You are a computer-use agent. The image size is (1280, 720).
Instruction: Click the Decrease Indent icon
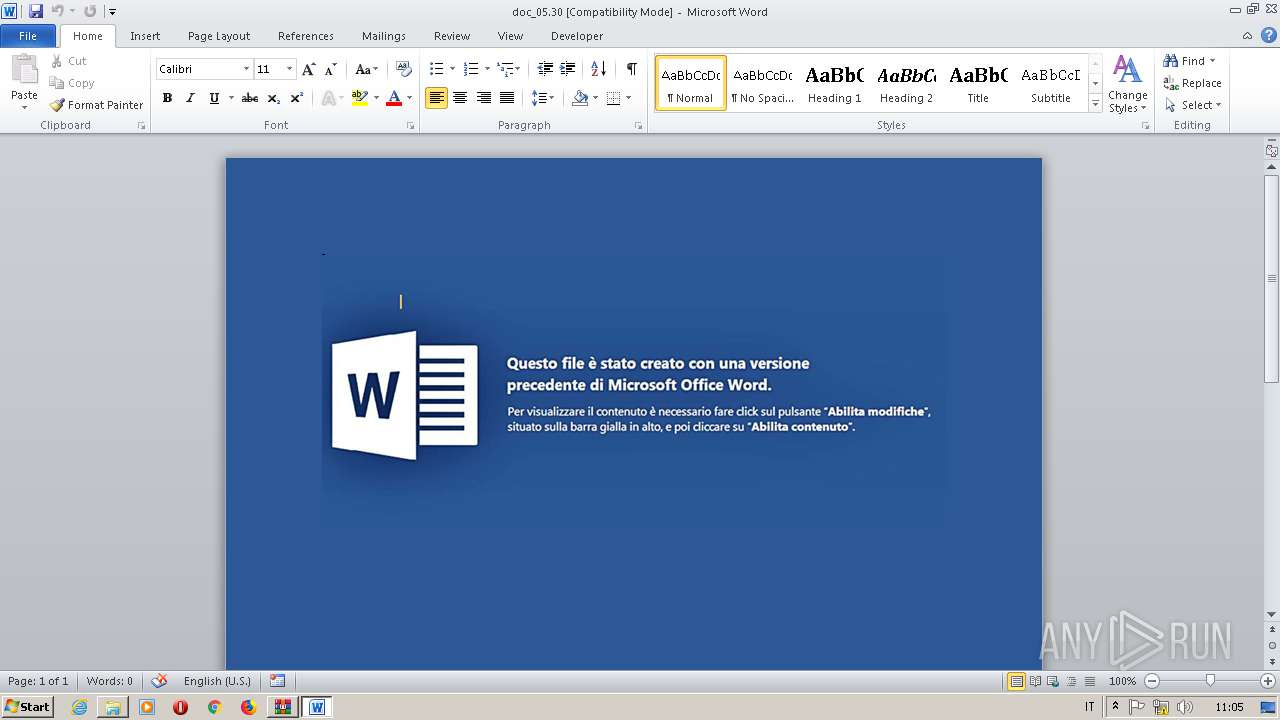pos(545,69)
